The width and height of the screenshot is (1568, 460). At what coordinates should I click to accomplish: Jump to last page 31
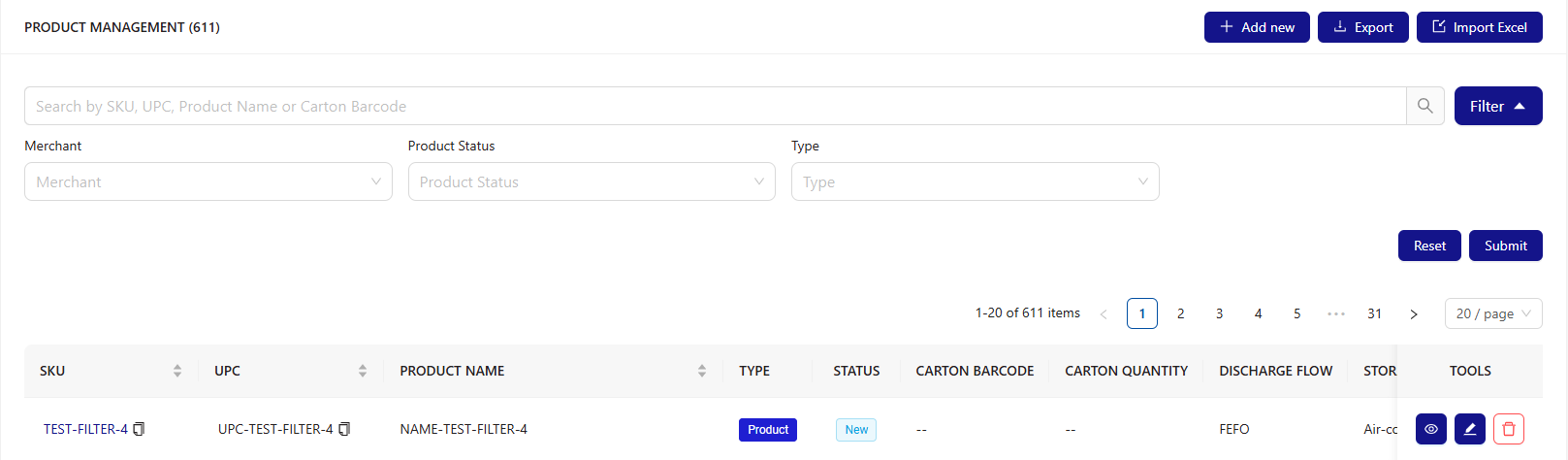click(x=1375, y=313)
